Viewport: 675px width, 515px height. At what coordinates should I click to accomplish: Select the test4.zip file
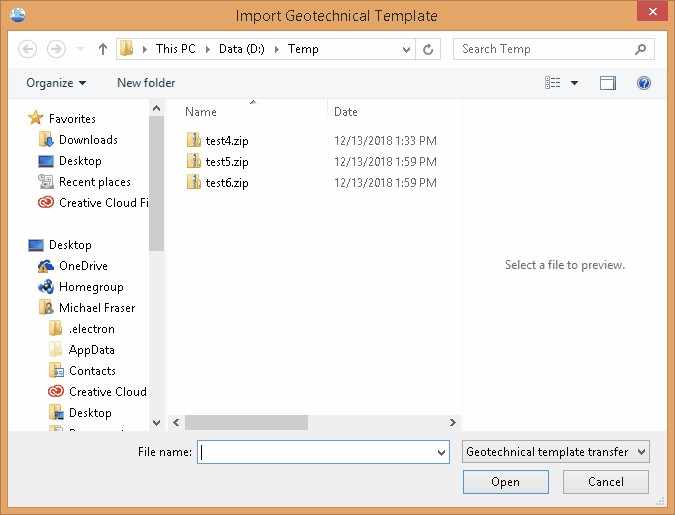(x=226, y=141)
